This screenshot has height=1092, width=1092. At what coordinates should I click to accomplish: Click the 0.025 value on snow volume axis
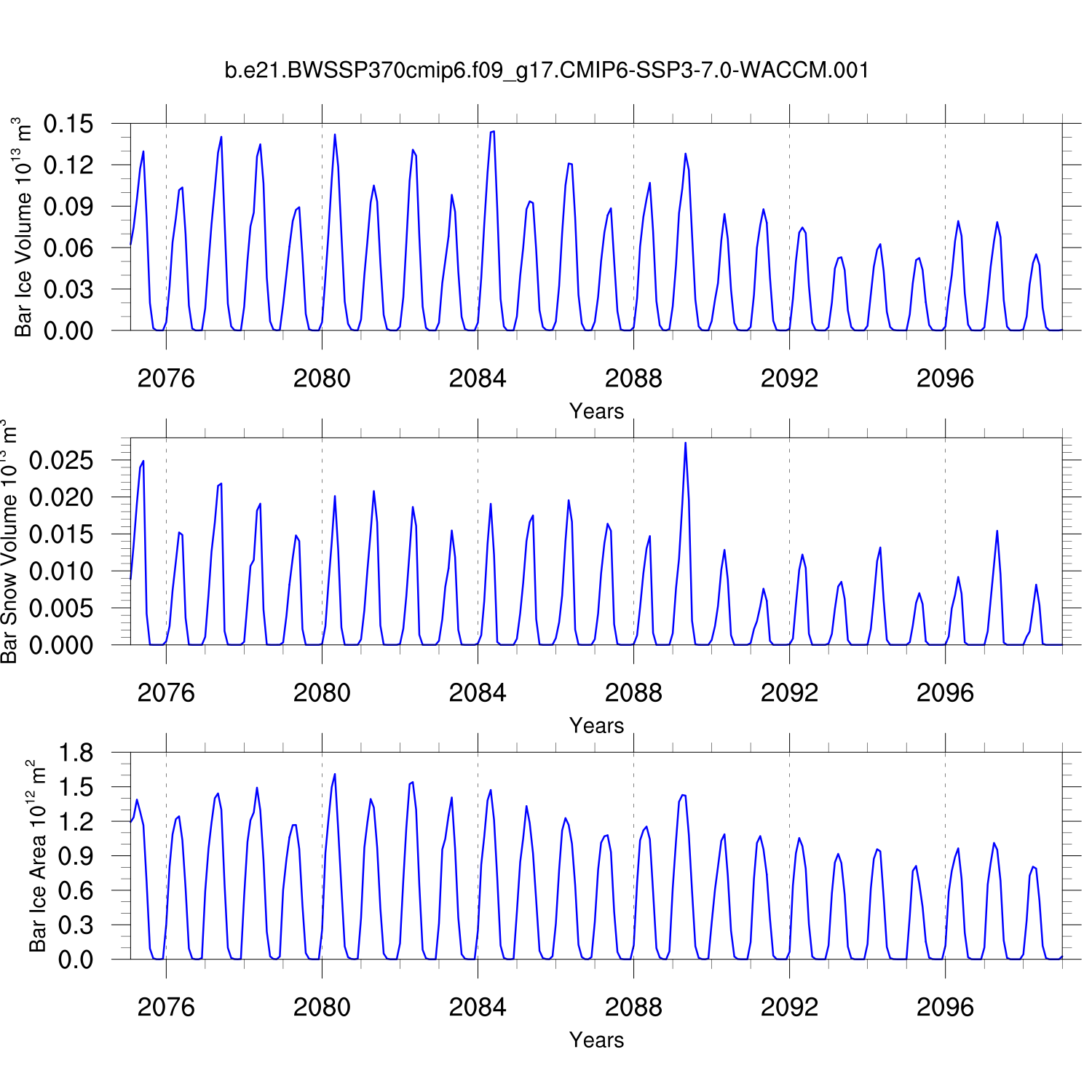click(x=61, y=461)
